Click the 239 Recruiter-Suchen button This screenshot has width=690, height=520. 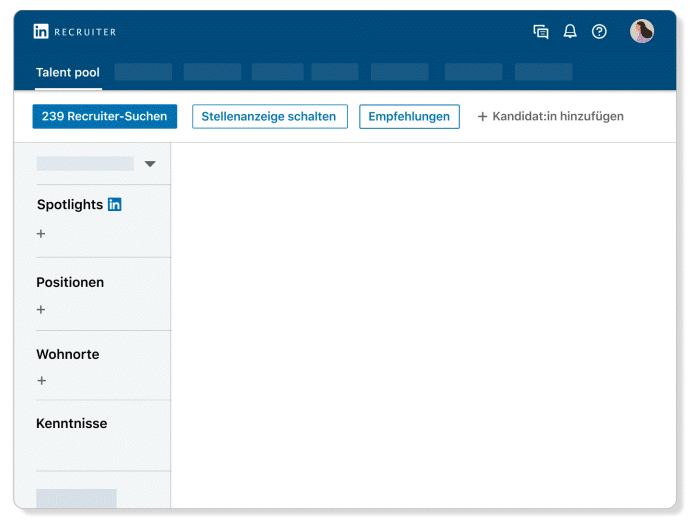pyautogui.click(x=104, y=117)
